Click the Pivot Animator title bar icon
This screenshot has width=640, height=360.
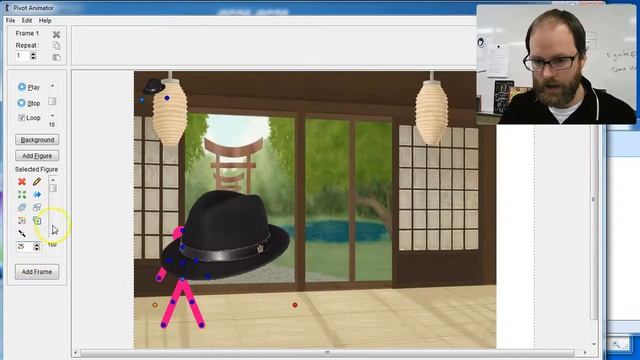[7, 7]
